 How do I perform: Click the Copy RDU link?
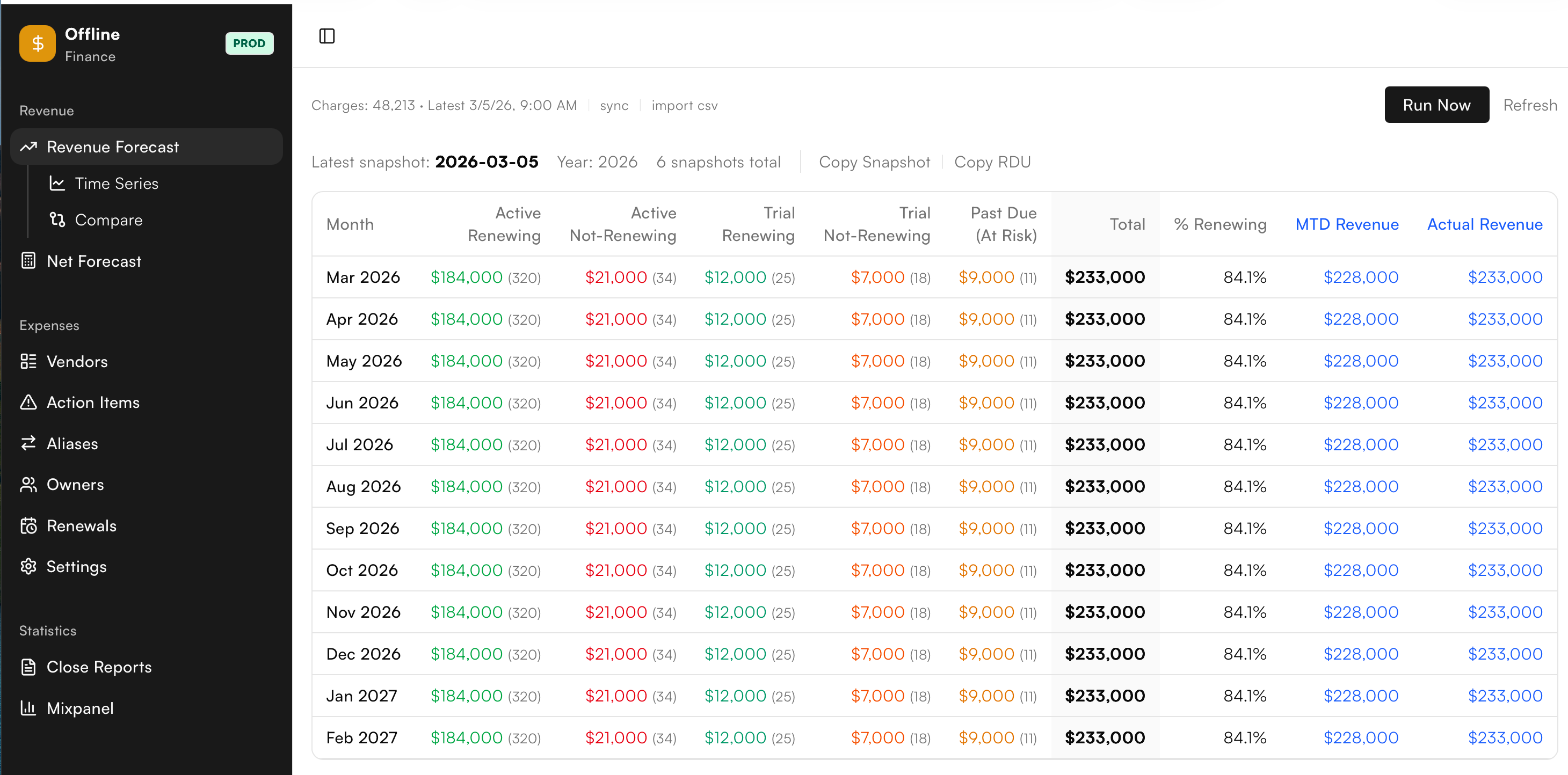click(992, 162)
